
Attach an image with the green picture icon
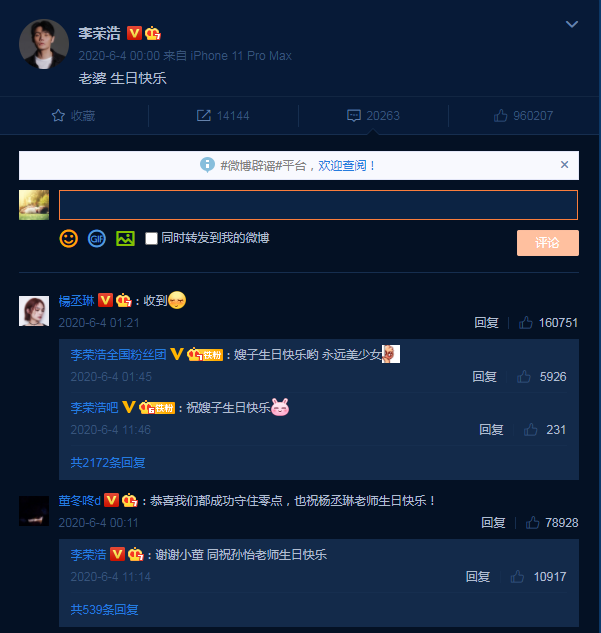pyautogui.click(x=126, y=239)
